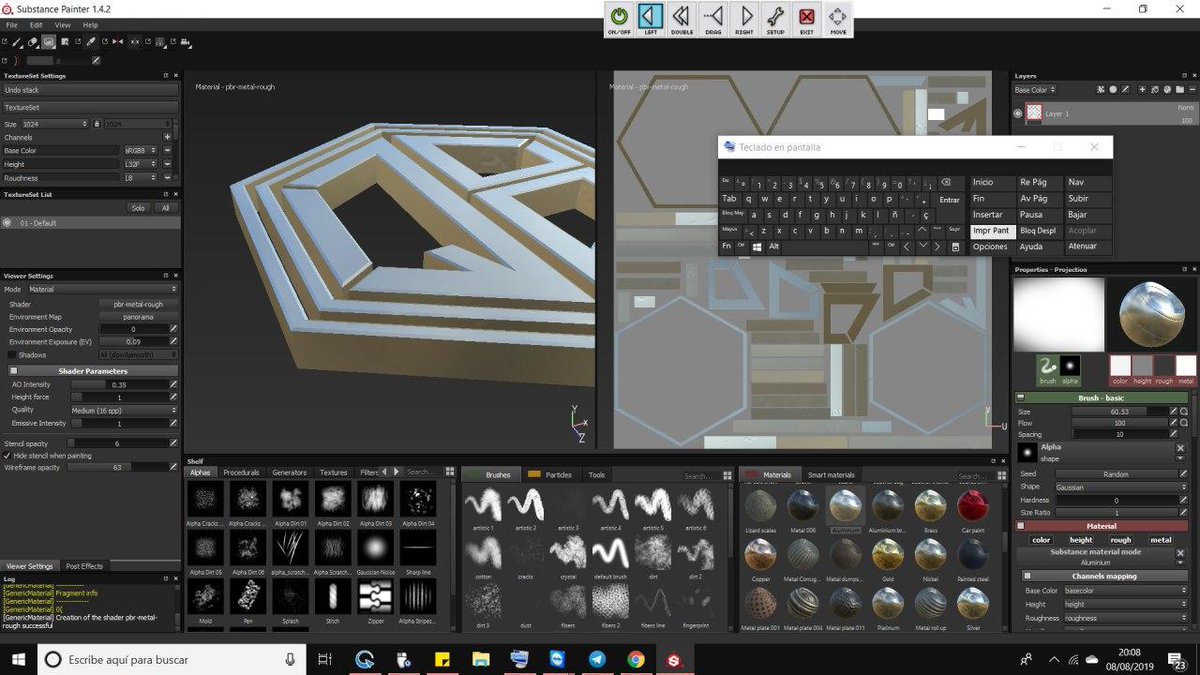Screen dimensions: 1200x675
Task: Click the MOVE overlay button
Action: click(x=838, y=19)
